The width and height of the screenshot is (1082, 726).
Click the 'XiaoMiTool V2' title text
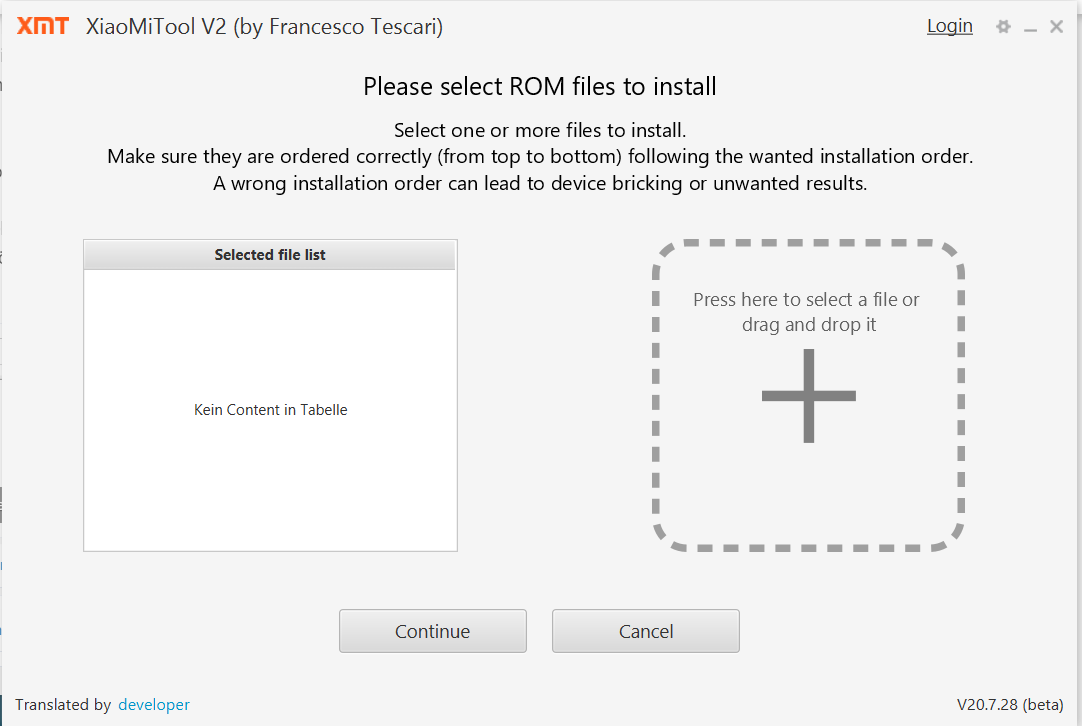click(x=264, y=27)
